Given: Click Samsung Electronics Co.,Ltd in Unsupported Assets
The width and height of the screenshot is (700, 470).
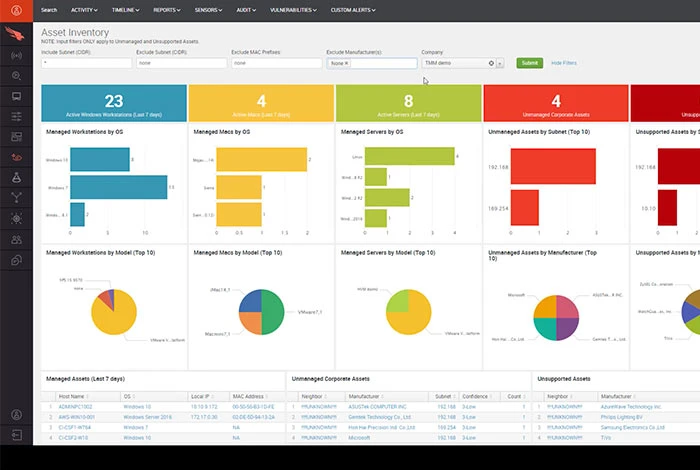Looking at the screenshot, I should point(633,427).
